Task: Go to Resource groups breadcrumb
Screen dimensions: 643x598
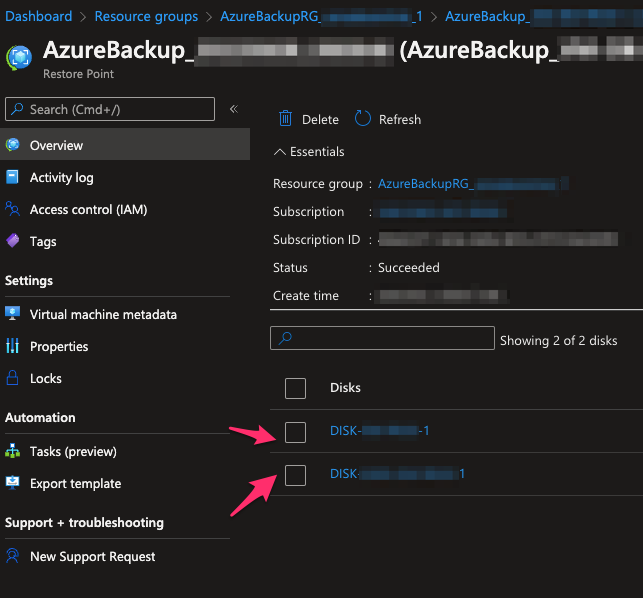Action: click(x=146, y=16)
